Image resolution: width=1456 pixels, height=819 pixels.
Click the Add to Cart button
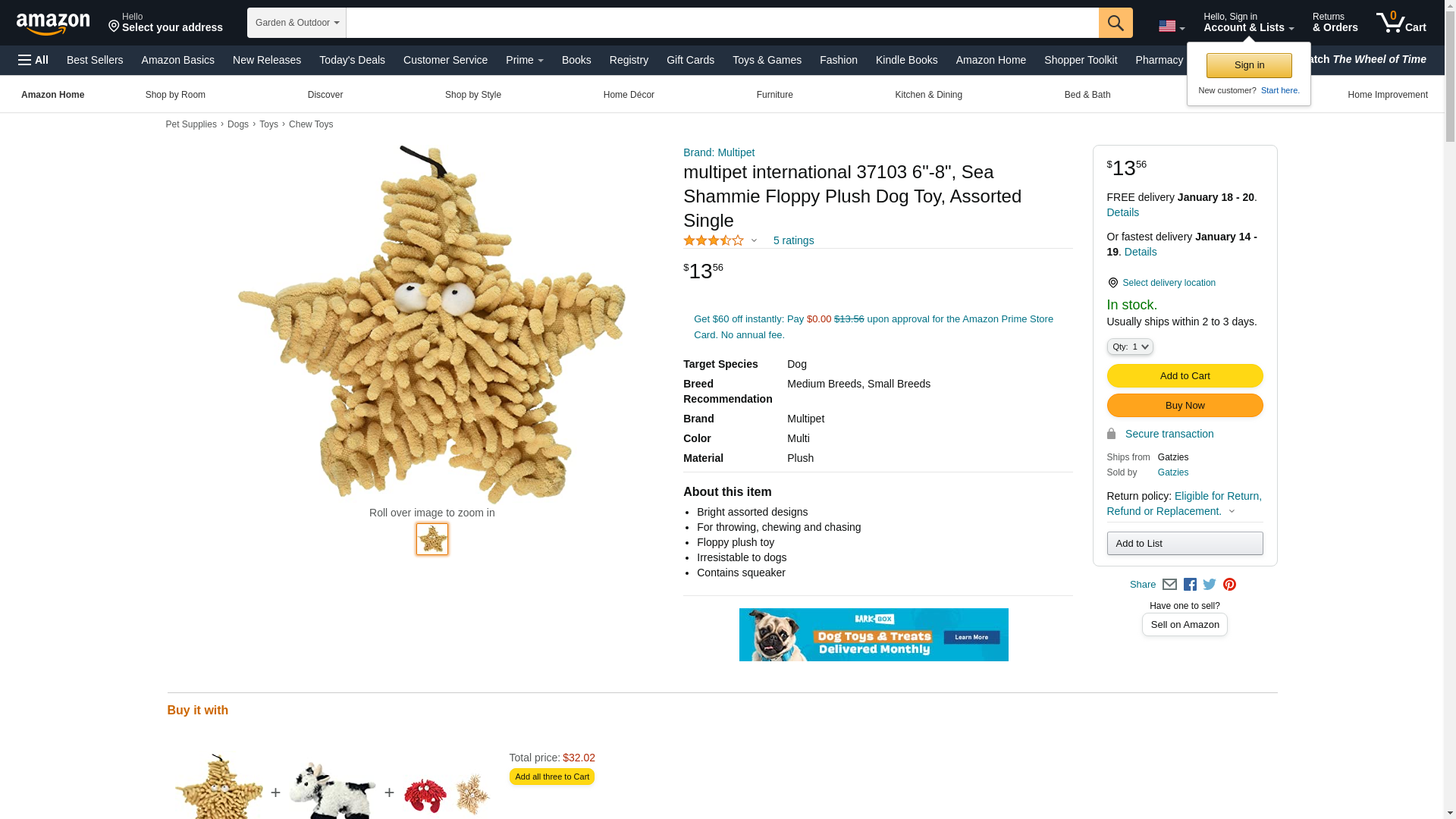coord(1185,376)
